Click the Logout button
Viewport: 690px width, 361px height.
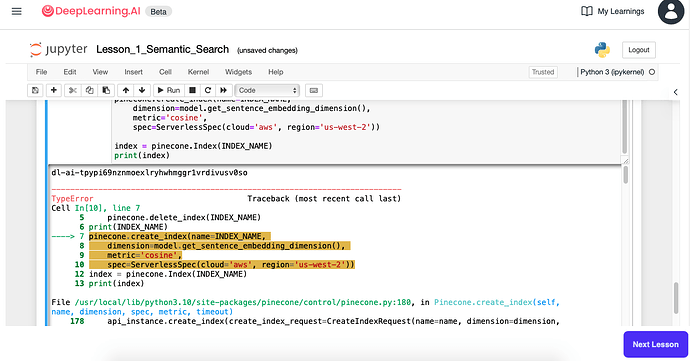pos(639,50)
